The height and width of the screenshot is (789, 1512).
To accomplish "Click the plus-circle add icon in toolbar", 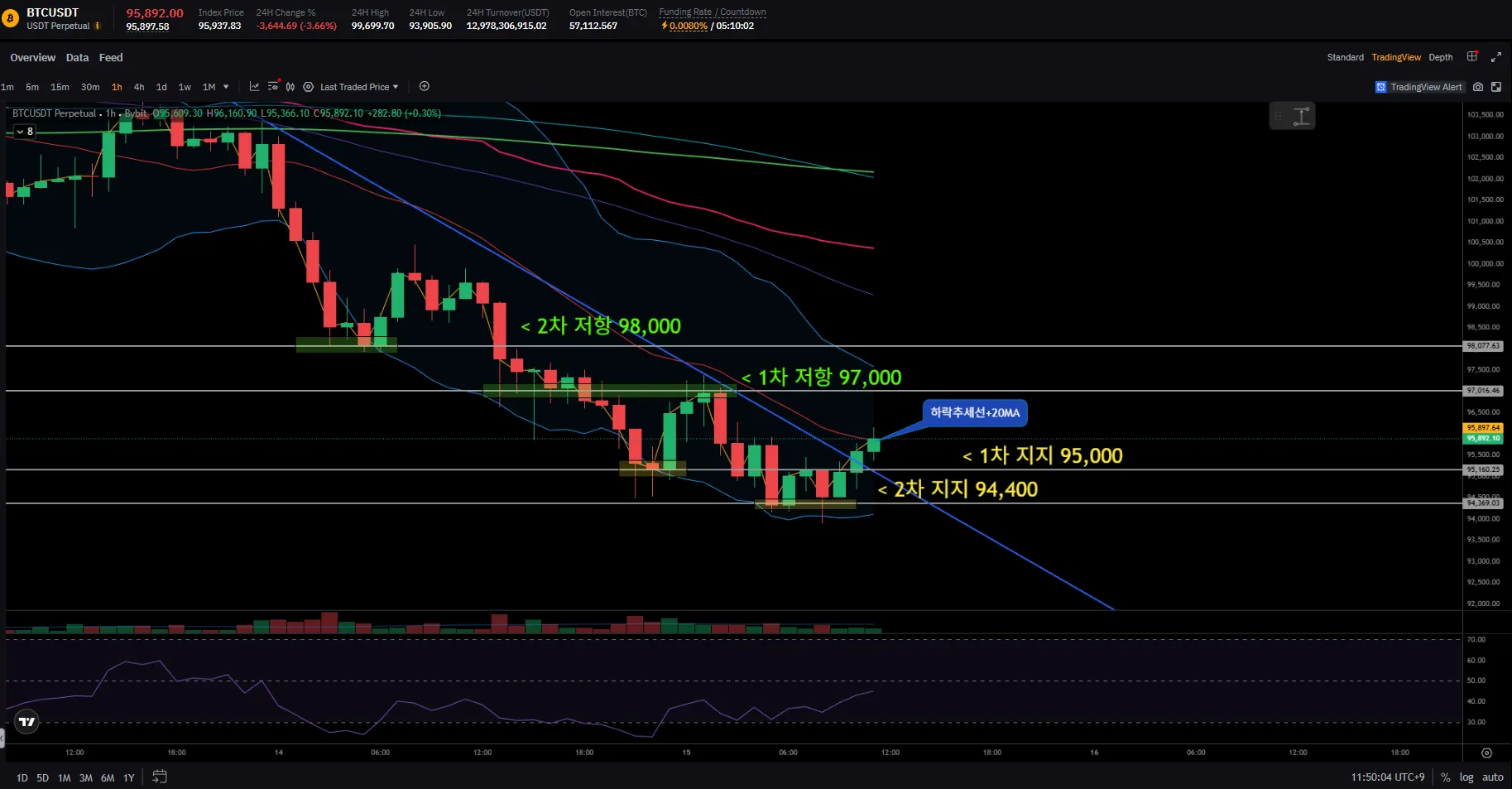I will (425, 87).
